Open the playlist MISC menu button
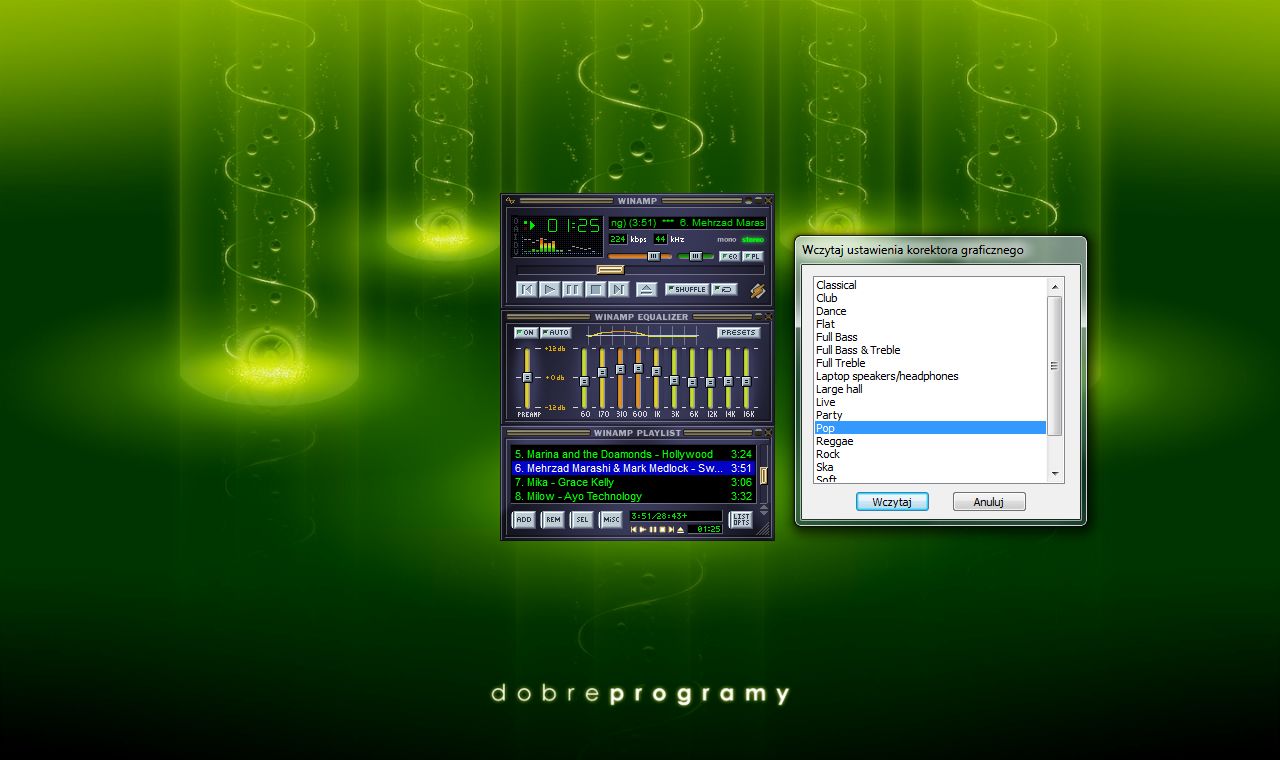The image size is (1280, 760). click(611, 519)
